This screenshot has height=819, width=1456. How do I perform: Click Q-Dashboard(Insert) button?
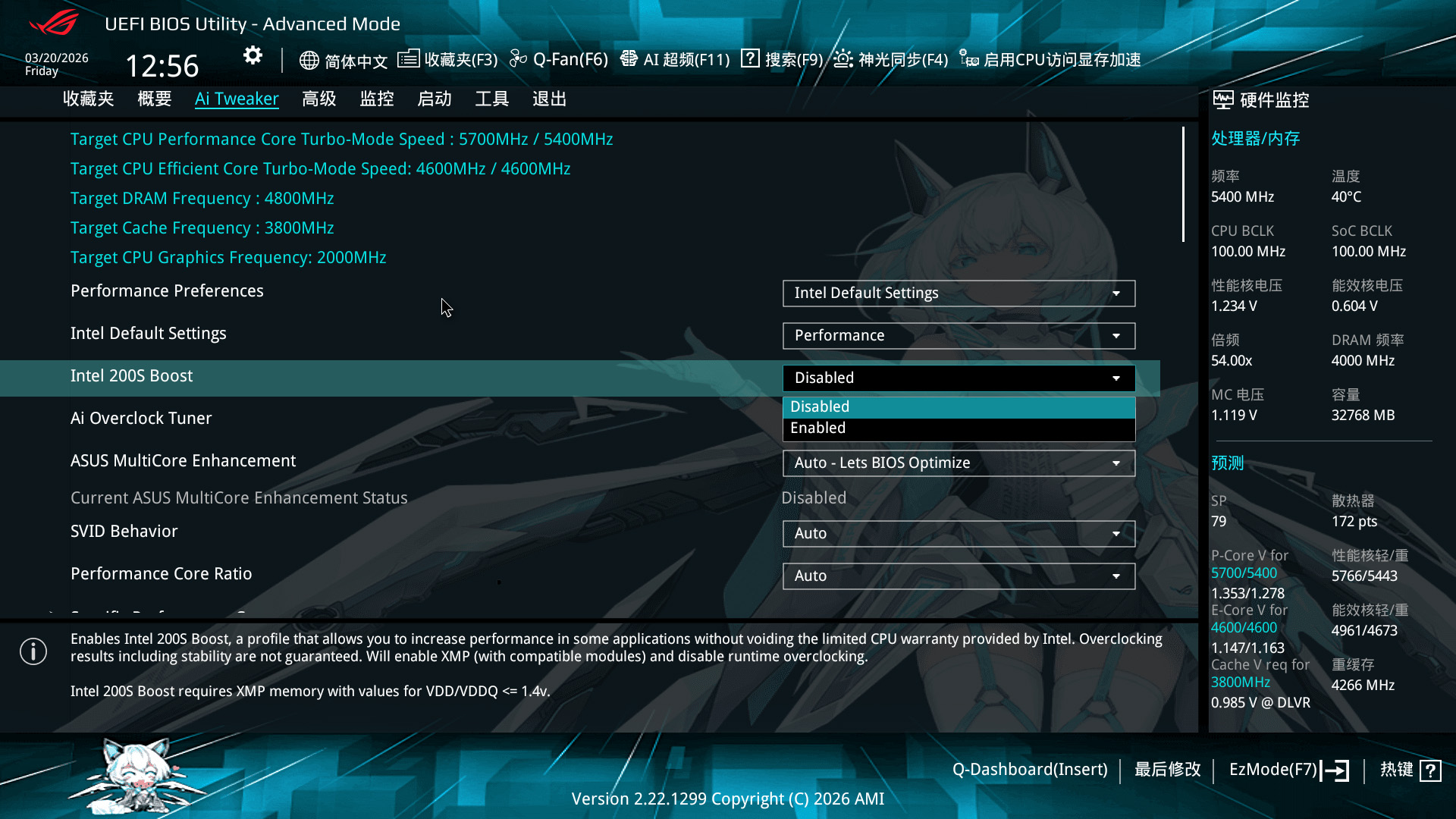(1029, 770)
